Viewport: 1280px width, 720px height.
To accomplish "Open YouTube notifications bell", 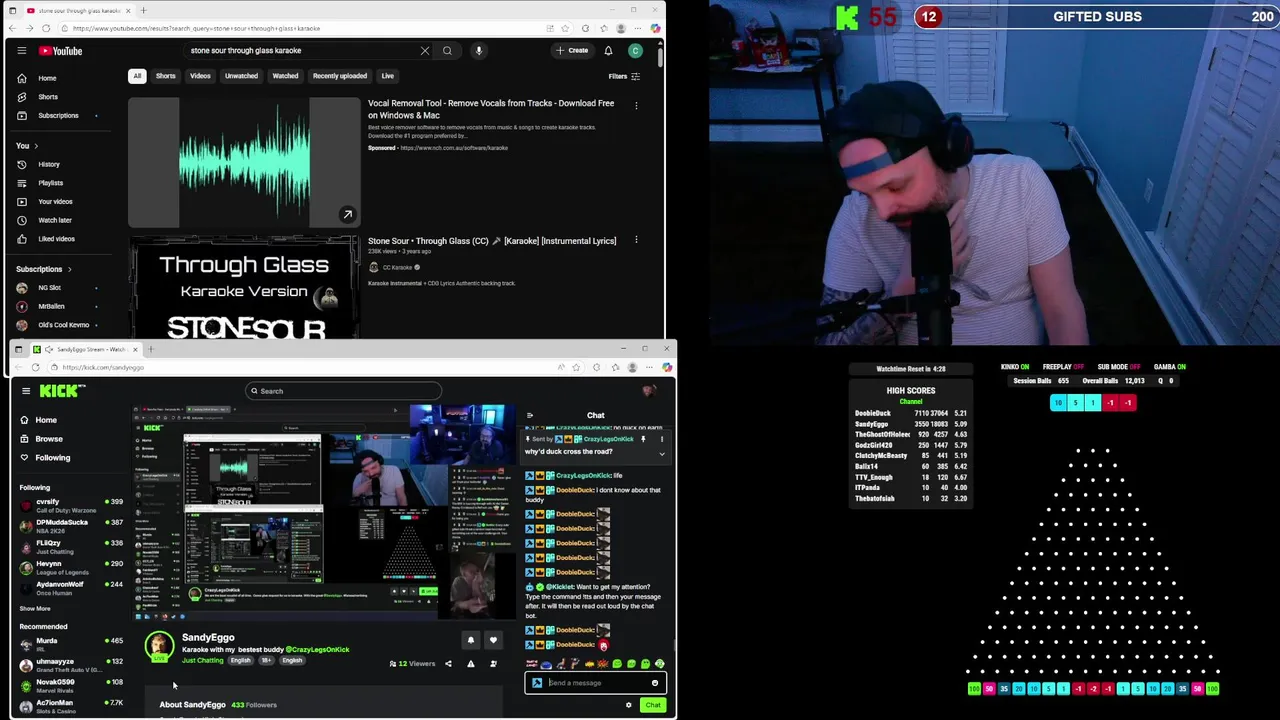I will click(x=608, y=50).
